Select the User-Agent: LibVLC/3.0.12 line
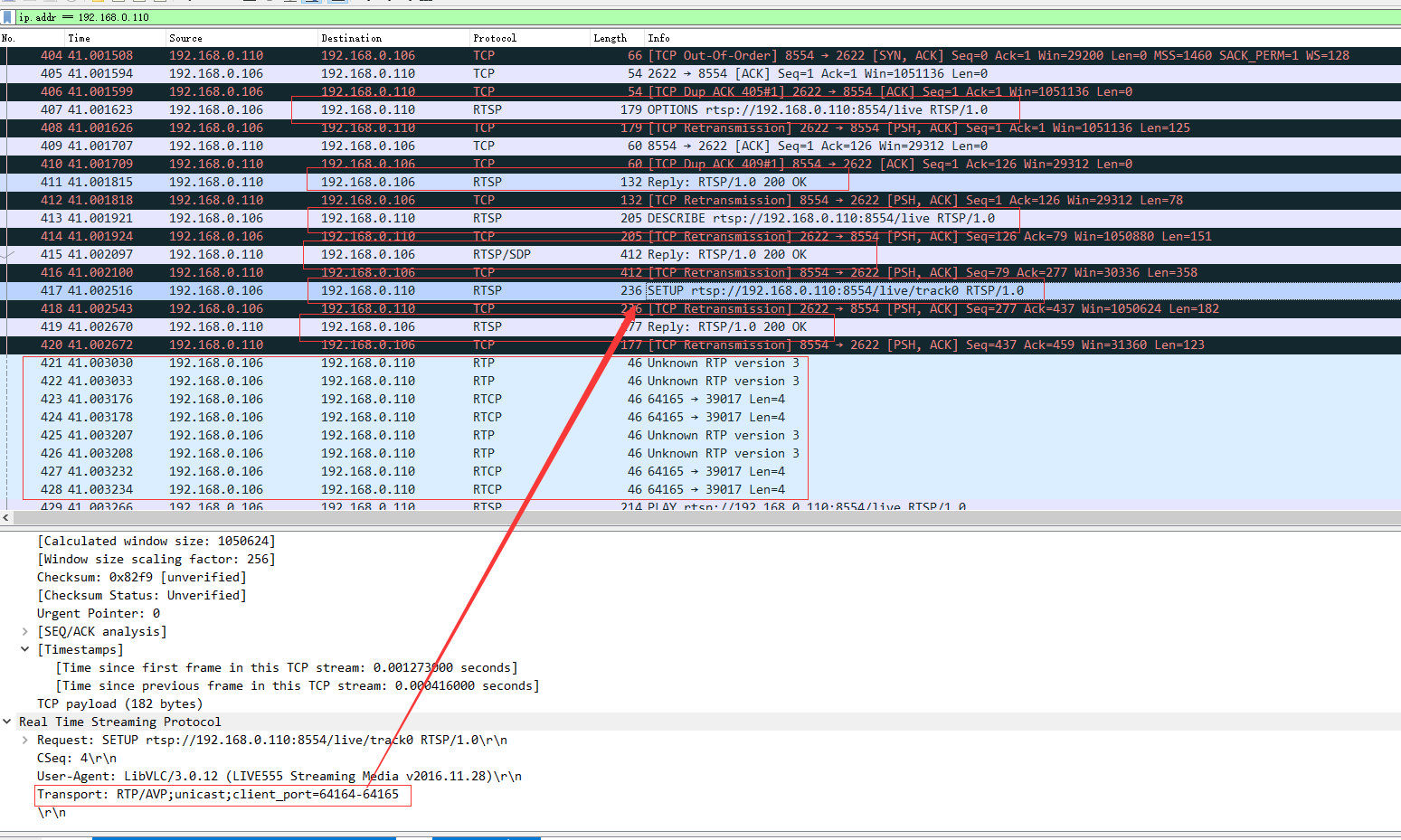Image resolution: width=1401 pixels, height=840 pixels. (279, 776)
